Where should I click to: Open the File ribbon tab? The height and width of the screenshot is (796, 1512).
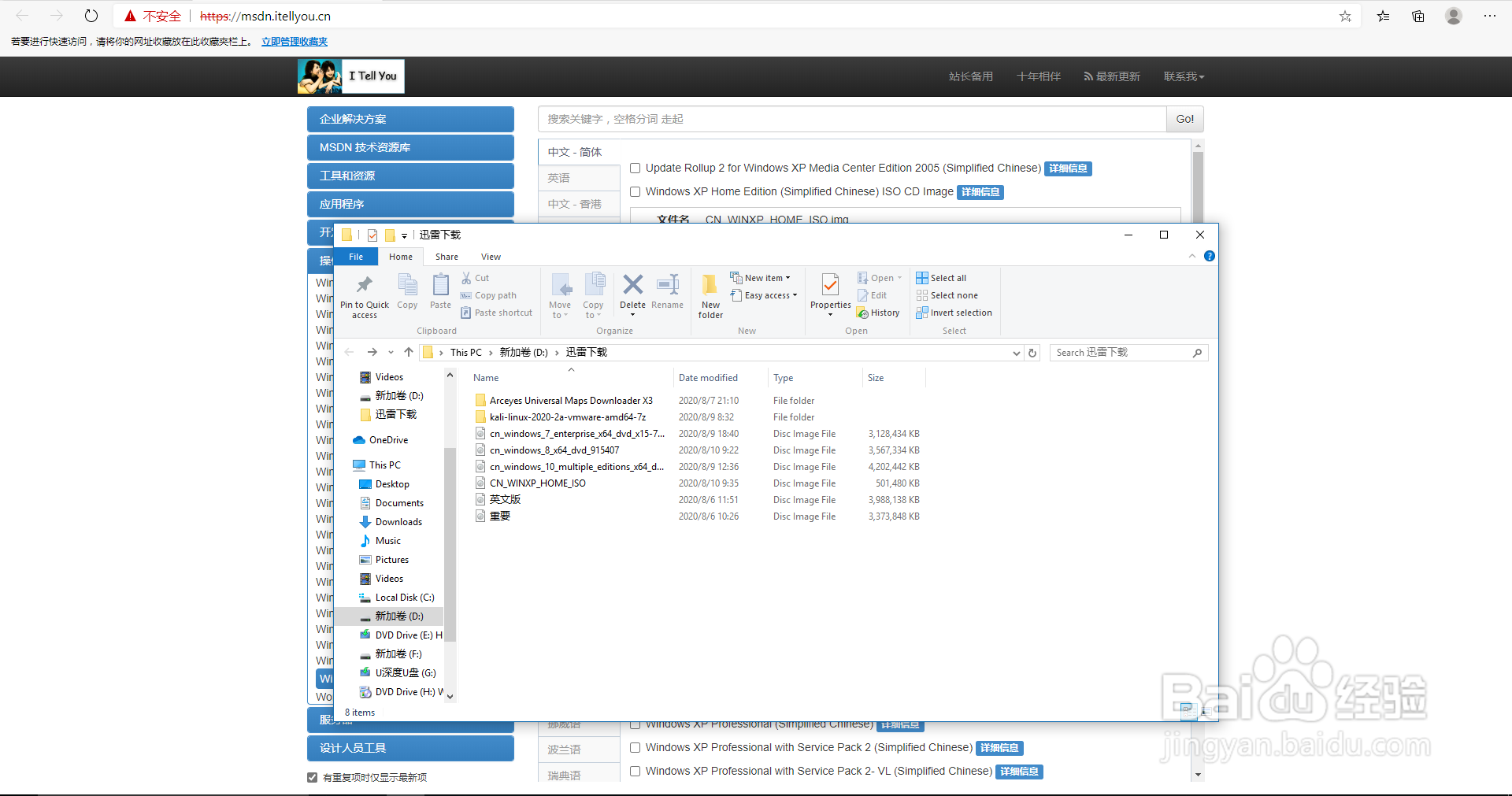(x=356, y=257)
